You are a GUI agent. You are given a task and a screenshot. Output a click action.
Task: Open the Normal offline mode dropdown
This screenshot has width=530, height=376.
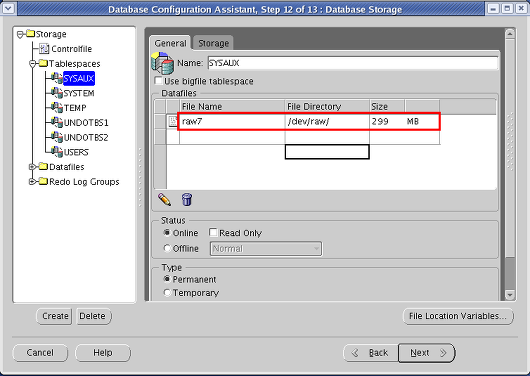pyautogui.click(x=266, y=249)
